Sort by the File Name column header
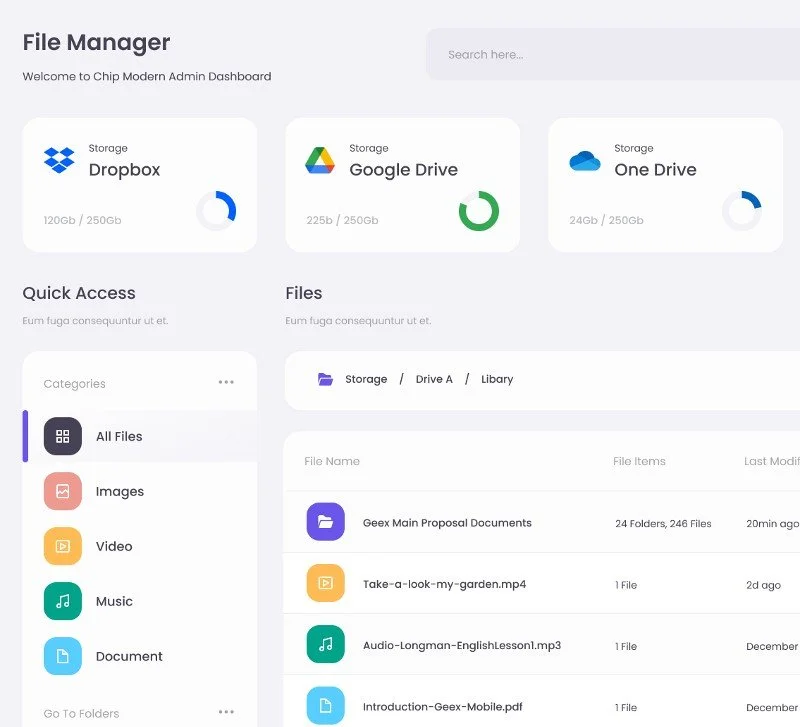Screen dimensions: 800x727 332,461
